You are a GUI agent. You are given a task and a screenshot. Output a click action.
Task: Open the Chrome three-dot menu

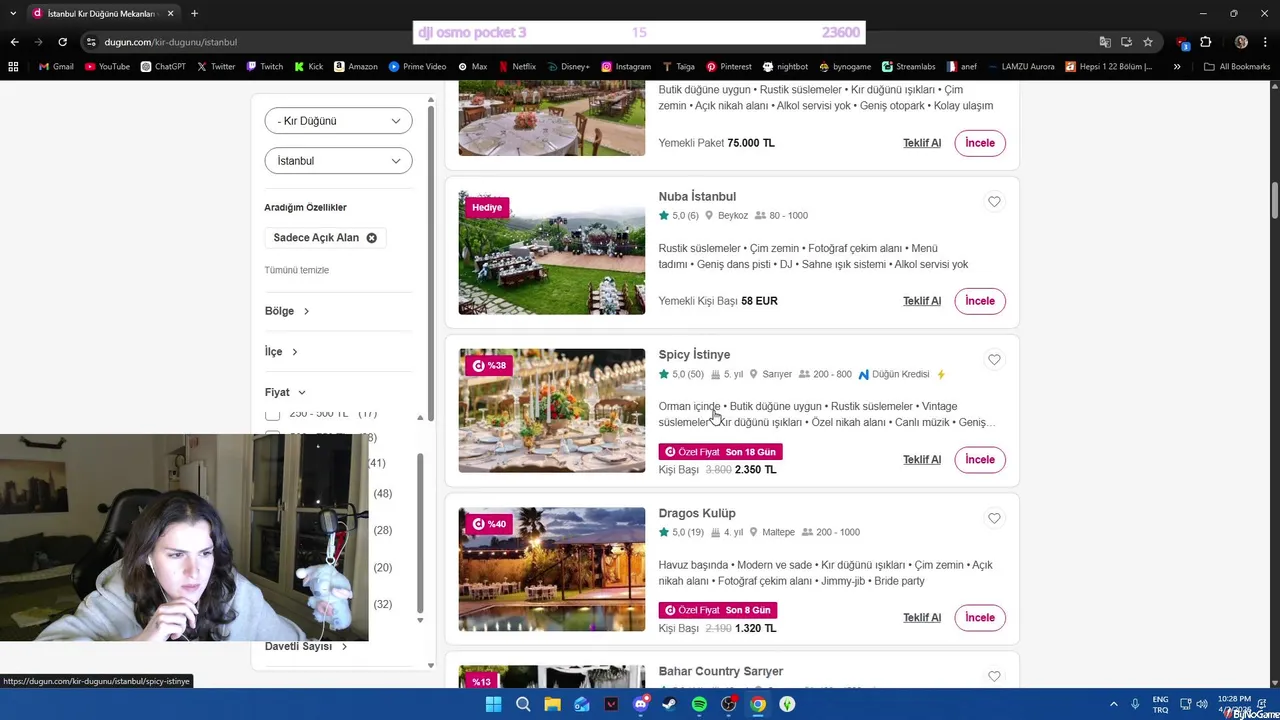tap(1265, 42)
